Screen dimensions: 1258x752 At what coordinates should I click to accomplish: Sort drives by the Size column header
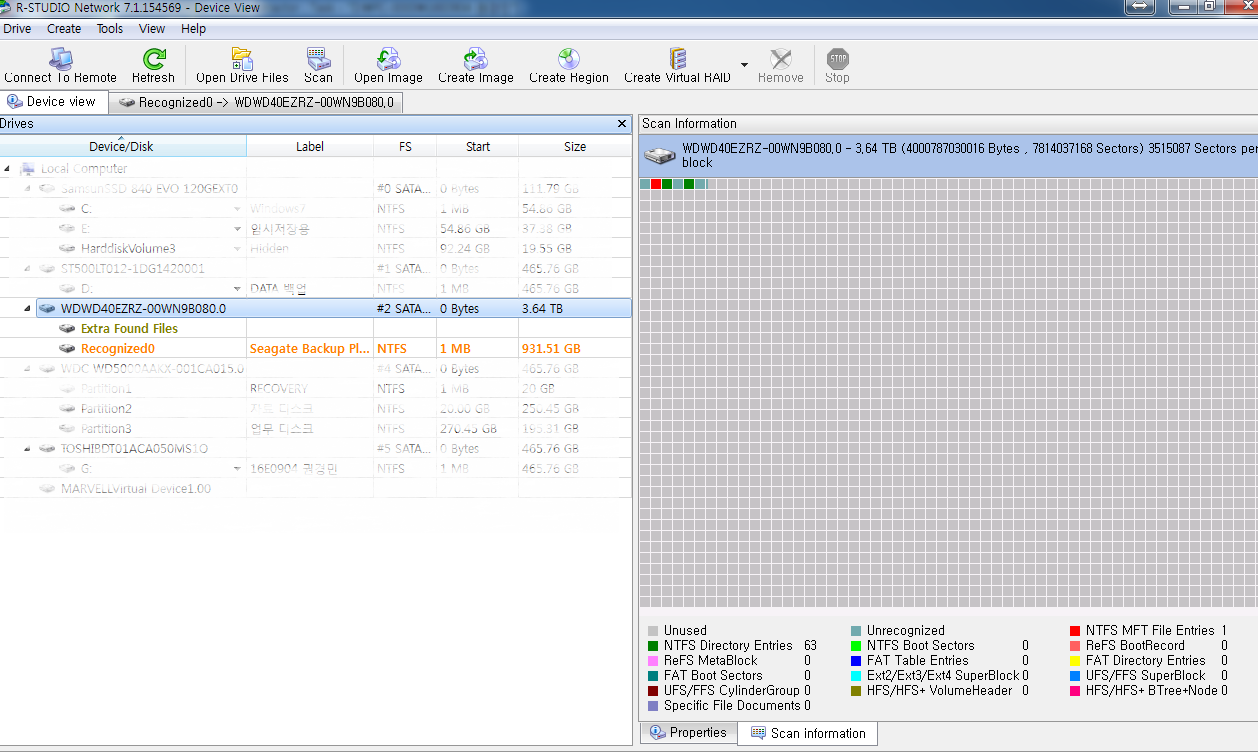[x=575, y=147]
